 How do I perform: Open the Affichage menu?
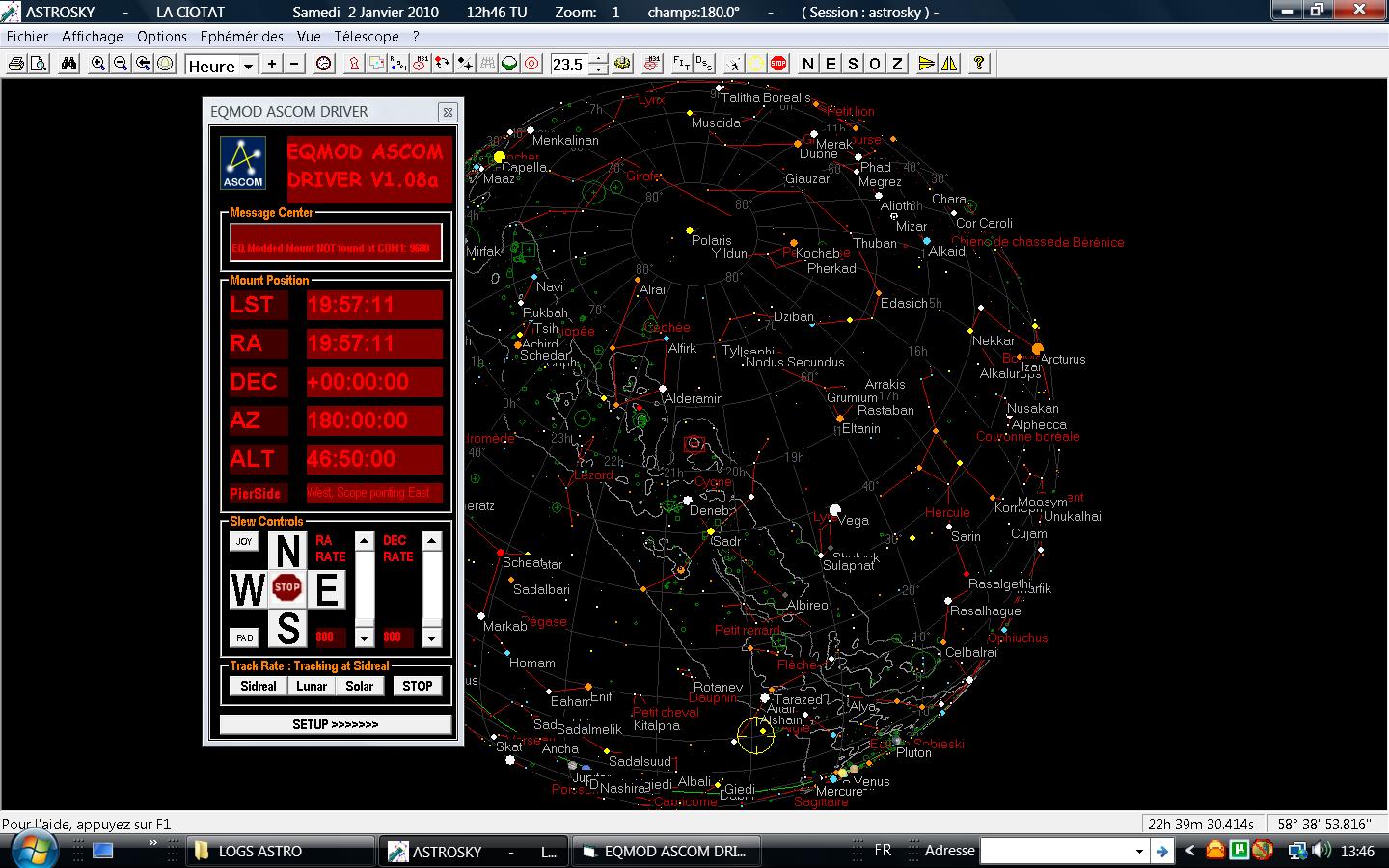click(93, 37)
